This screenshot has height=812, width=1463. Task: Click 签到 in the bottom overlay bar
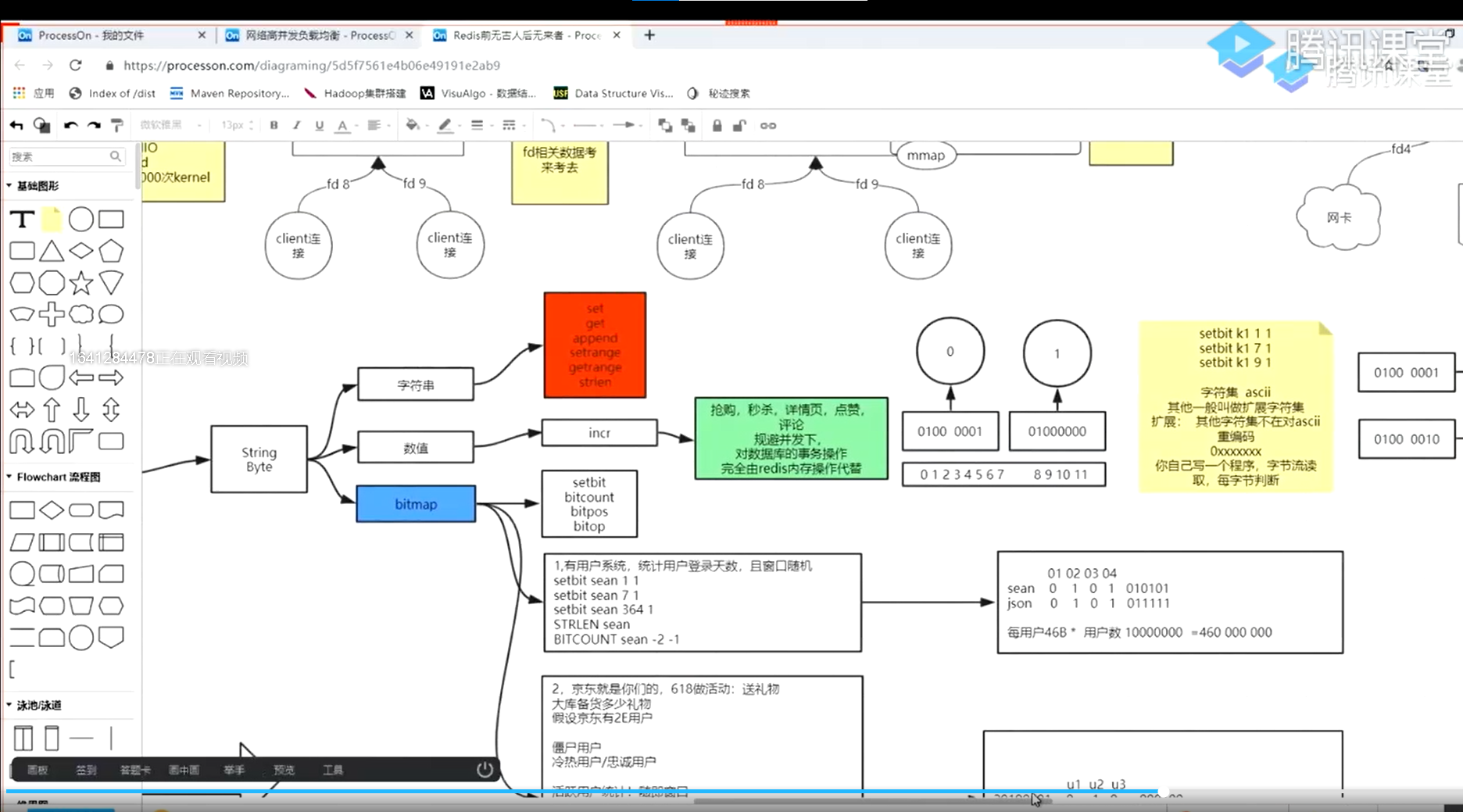point(86,770)
